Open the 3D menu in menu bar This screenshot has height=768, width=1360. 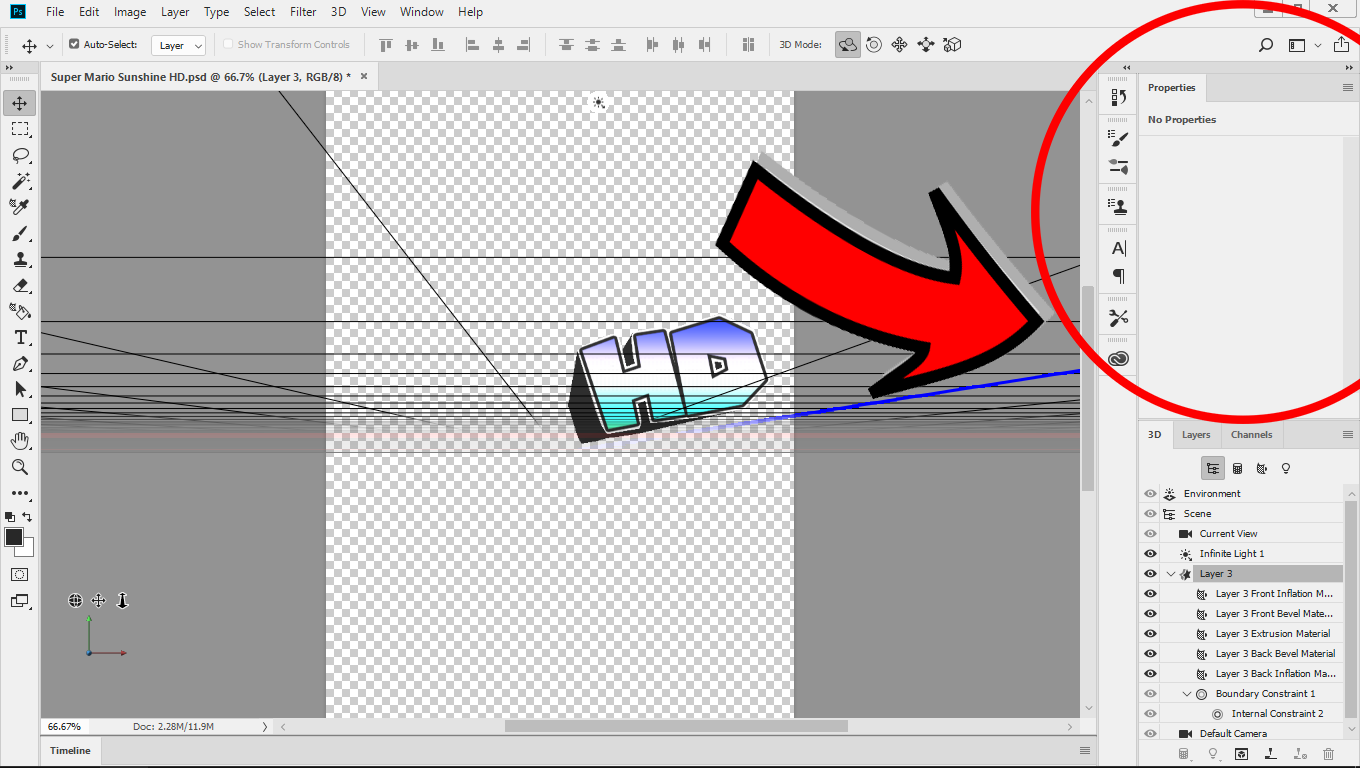click(339, 12)
